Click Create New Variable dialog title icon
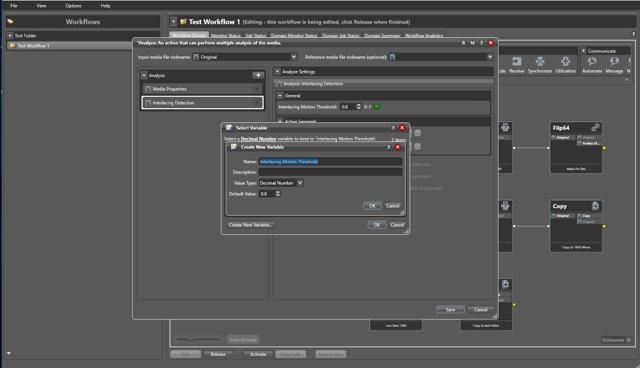 (233, 147)
